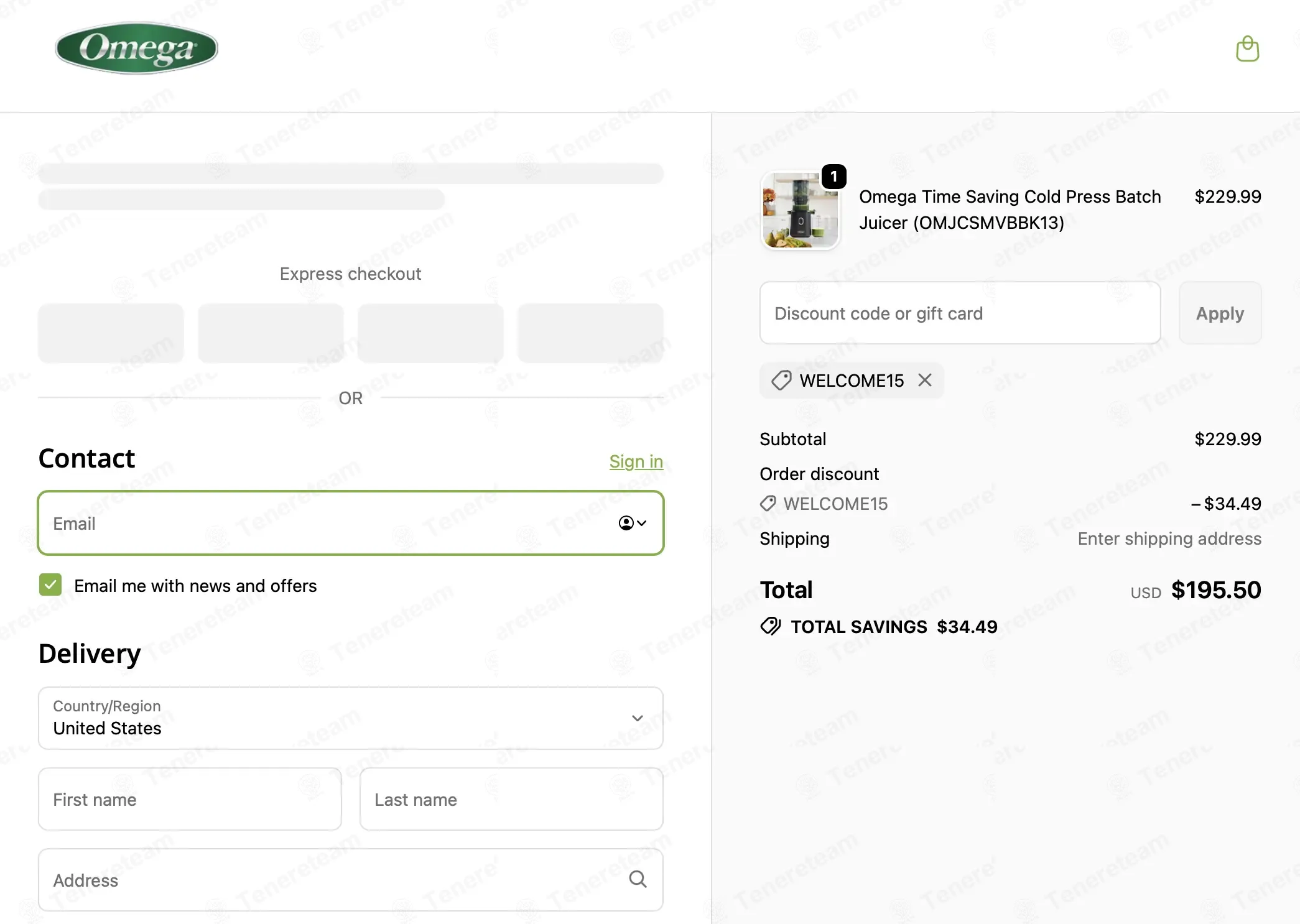Remove the WELCOME15 discount code chip
This screenshot has height=924, width=1300.
(x=925, y=380)
